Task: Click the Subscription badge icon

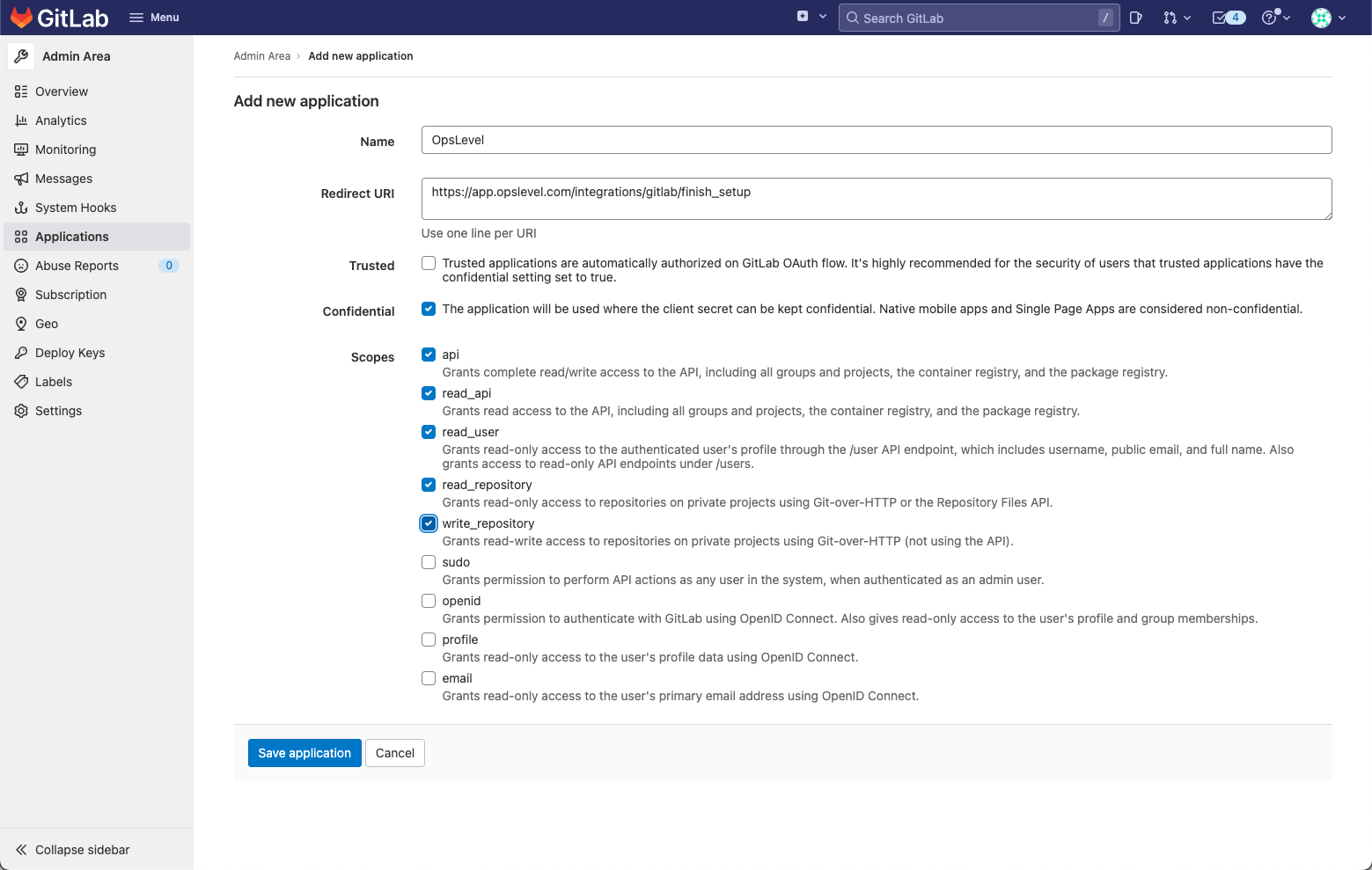Action: (21, 295)
